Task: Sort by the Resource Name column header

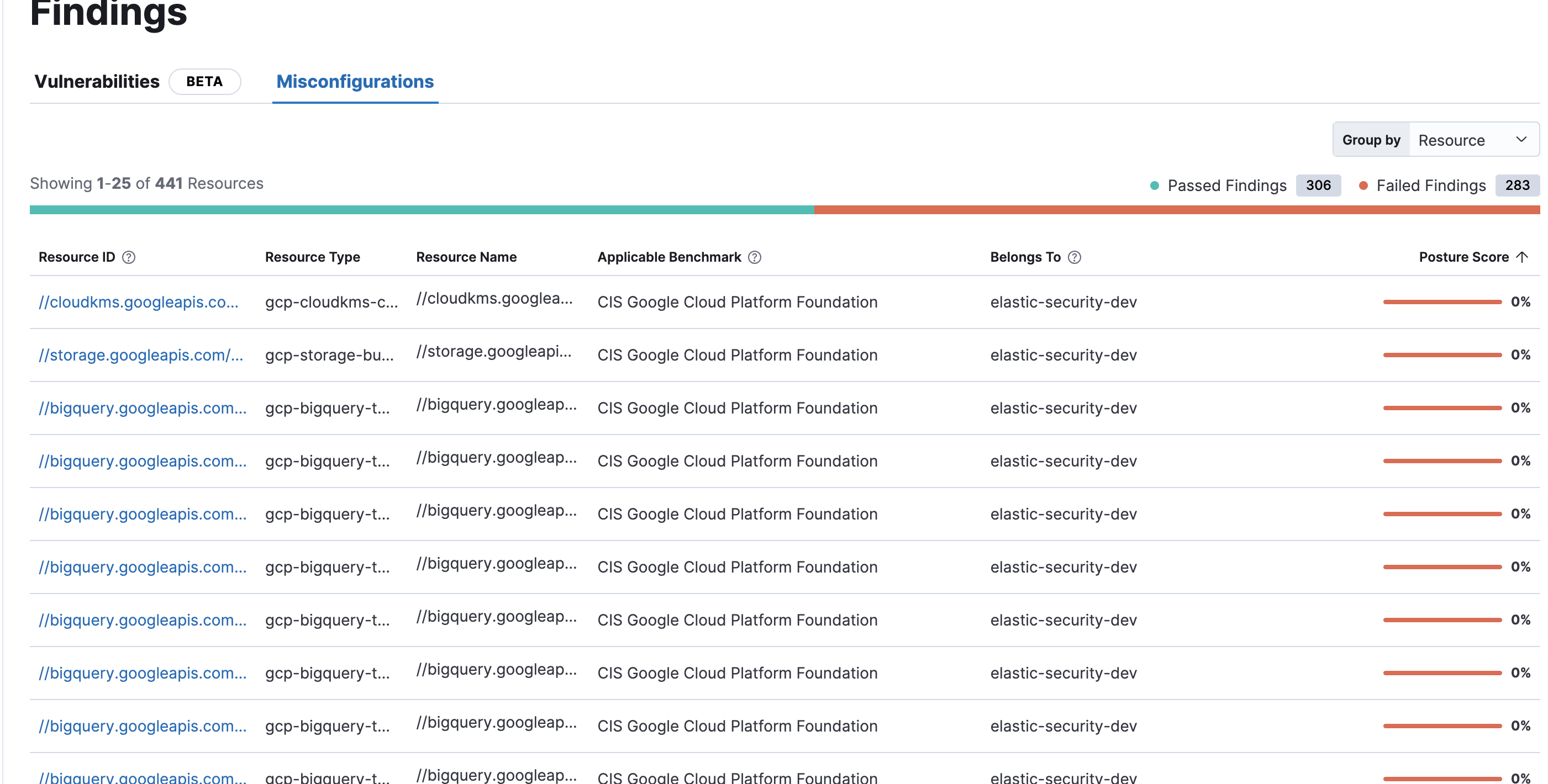Action: tap(466, 257)
